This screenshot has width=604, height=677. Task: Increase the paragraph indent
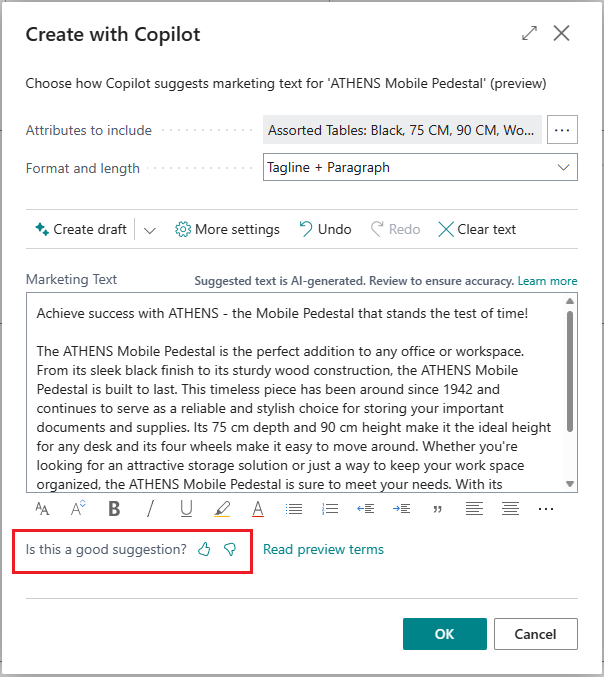[401, 509]
